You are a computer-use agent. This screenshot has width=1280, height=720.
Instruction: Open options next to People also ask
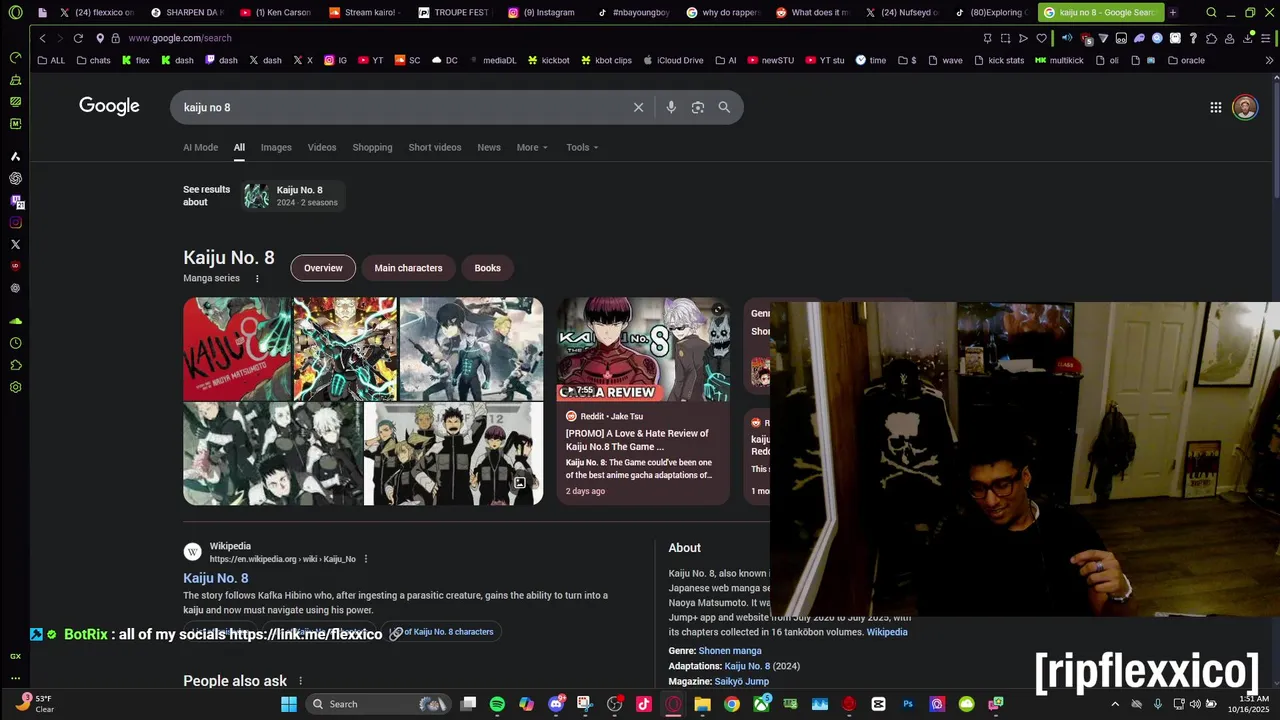[300, 681]
